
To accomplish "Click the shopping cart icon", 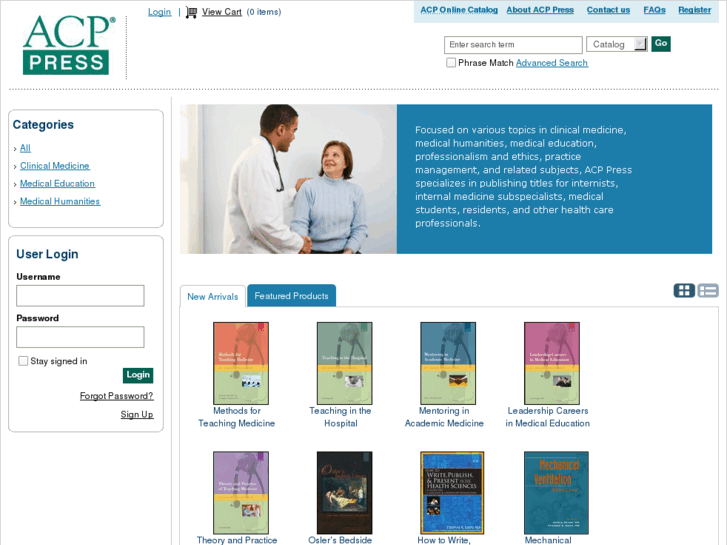I will click(x=191, y=12).
